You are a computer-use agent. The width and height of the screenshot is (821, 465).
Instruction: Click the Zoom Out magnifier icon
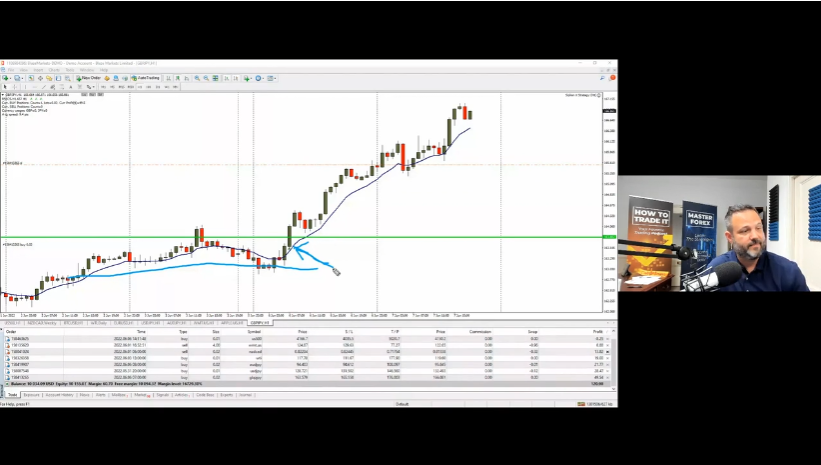tap(205, 77)
